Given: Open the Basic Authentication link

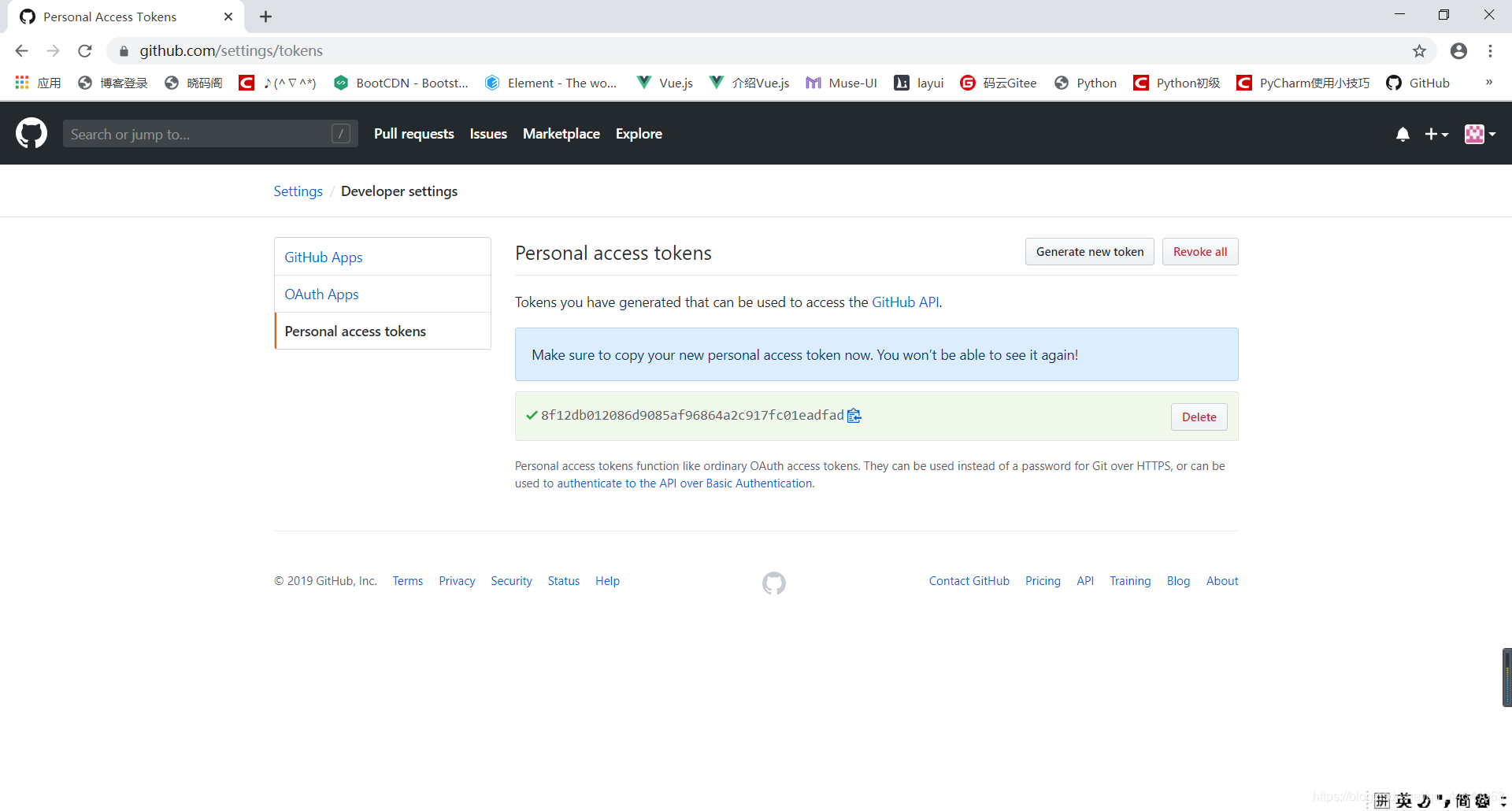Looking at the screenshot, I should coord(684,483).
